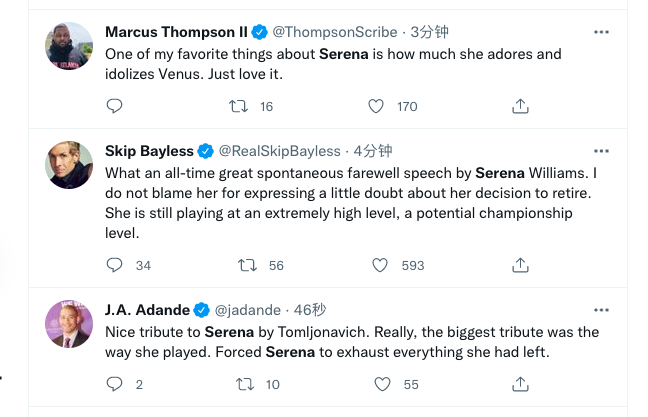Share Skip Bayless's tweet
648x417 pixels.
tap(520, 265)
